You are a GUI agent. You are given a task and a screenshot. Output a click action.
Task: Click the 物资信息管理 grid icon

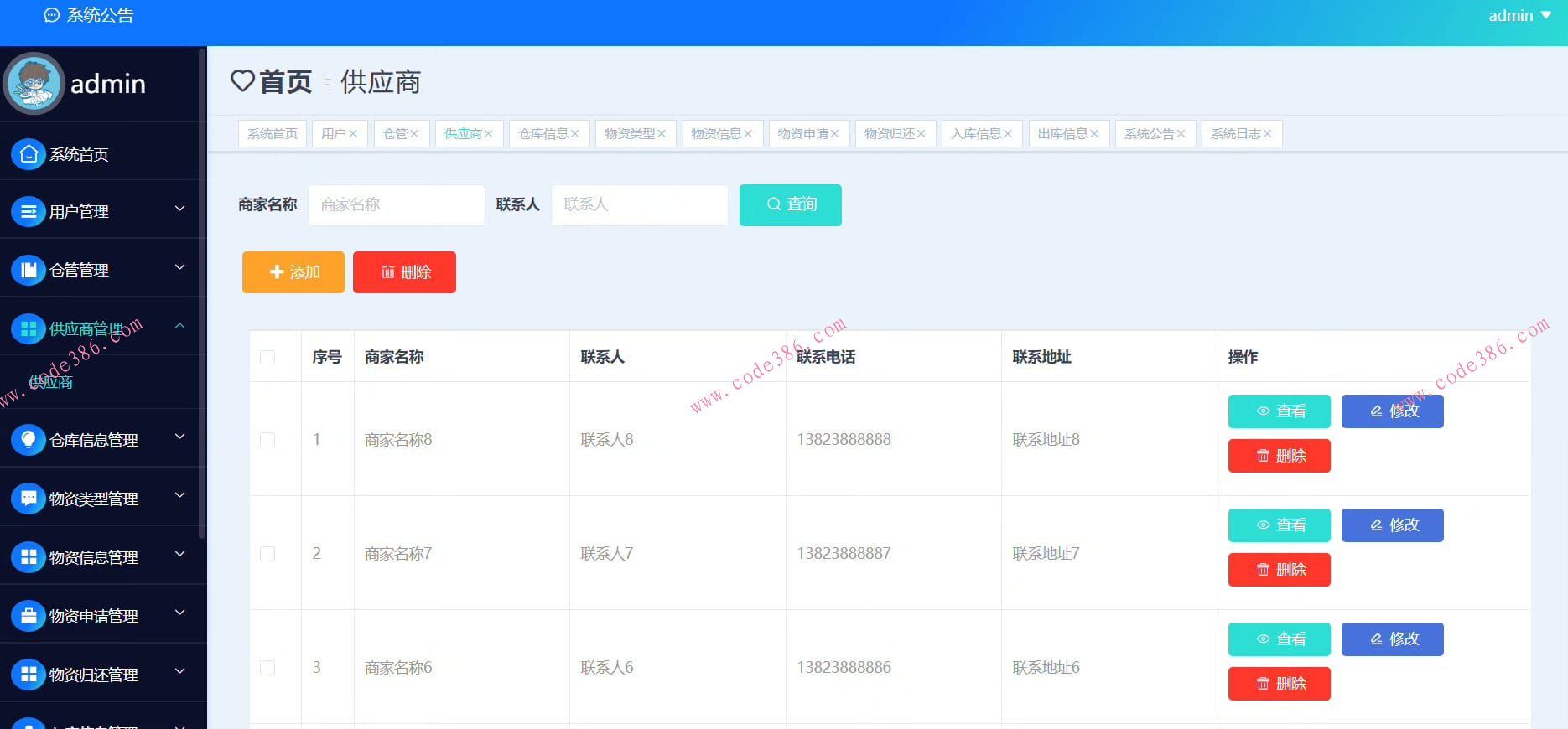click(x=29, y=557)
